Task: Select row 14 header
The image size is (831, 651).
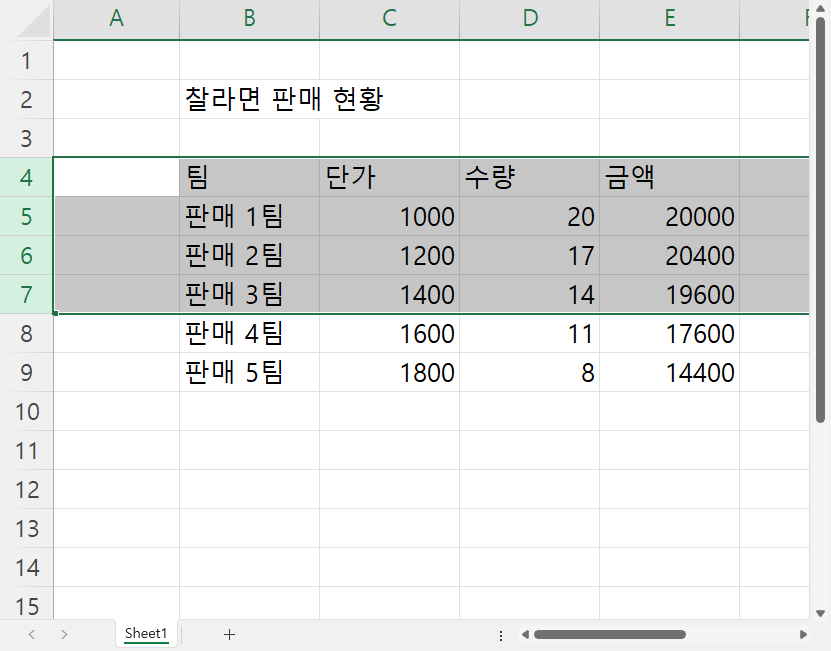Action: [26, 568]
